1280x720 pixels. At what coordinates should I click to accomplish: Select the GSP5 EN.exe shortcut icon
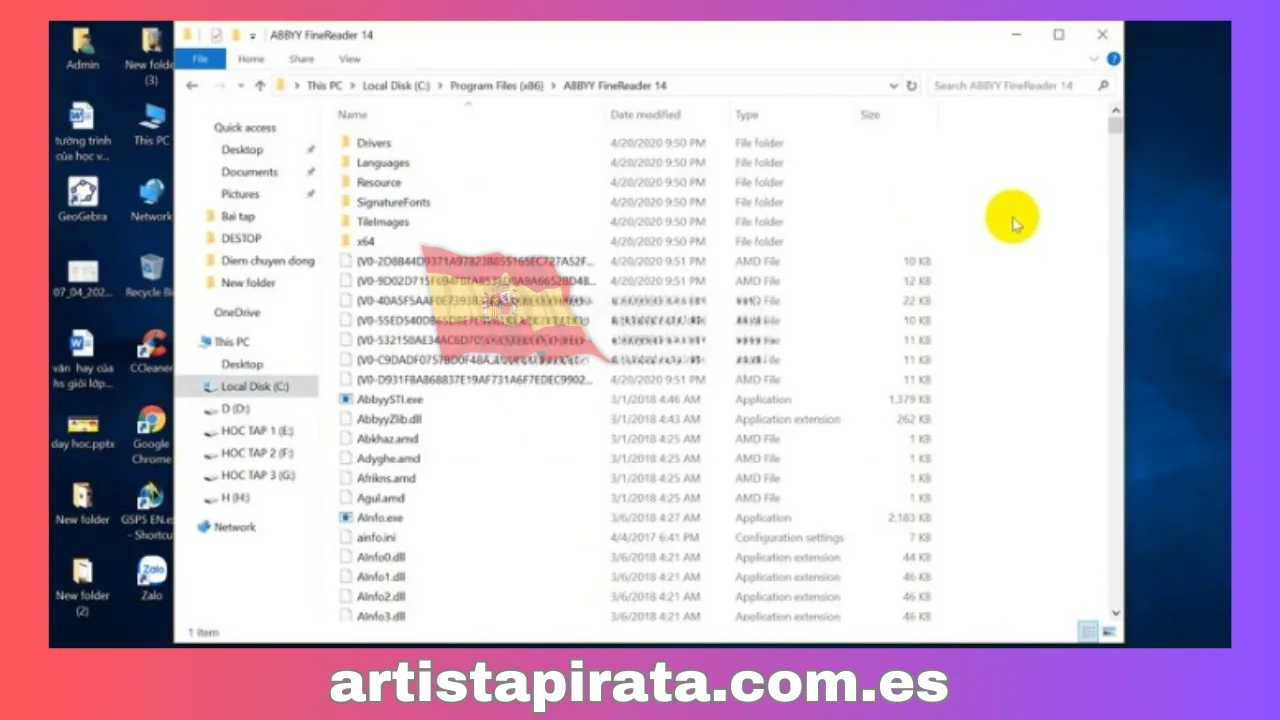pyautogui.click(x=150, y=511)
